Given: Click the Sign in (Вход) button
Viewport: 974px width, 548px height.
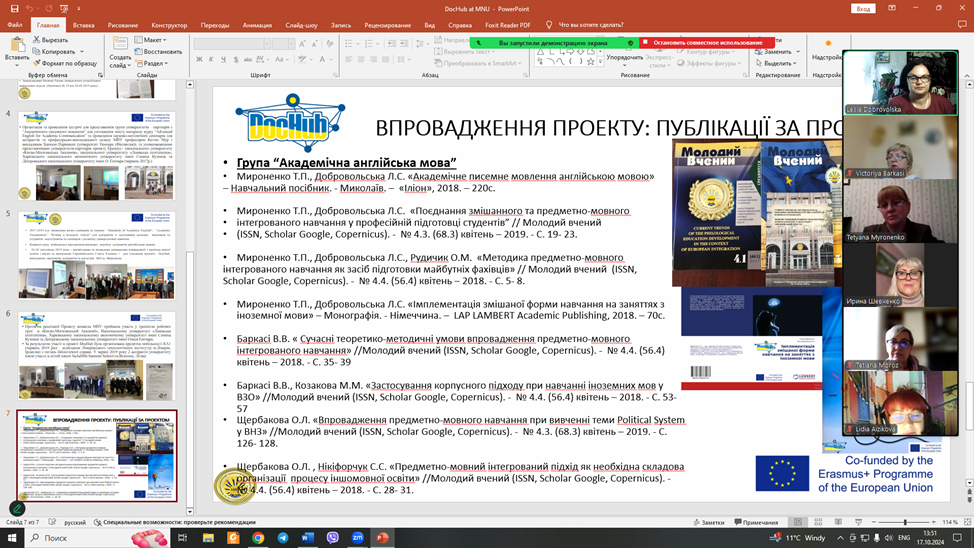Looking at the screenshot, I should [863, 9].
